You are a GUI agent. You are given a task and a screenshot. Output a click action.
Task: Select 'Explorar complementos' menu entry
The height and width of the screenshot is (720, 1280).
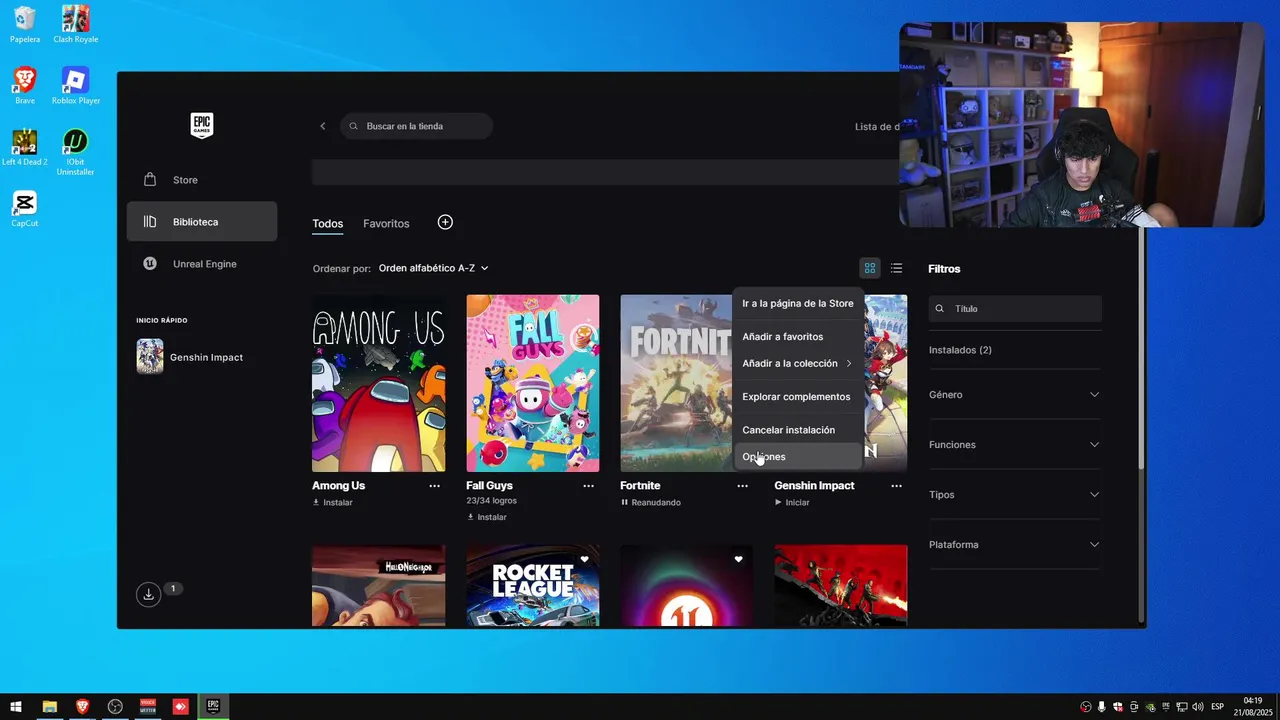[x=797, y=397]
